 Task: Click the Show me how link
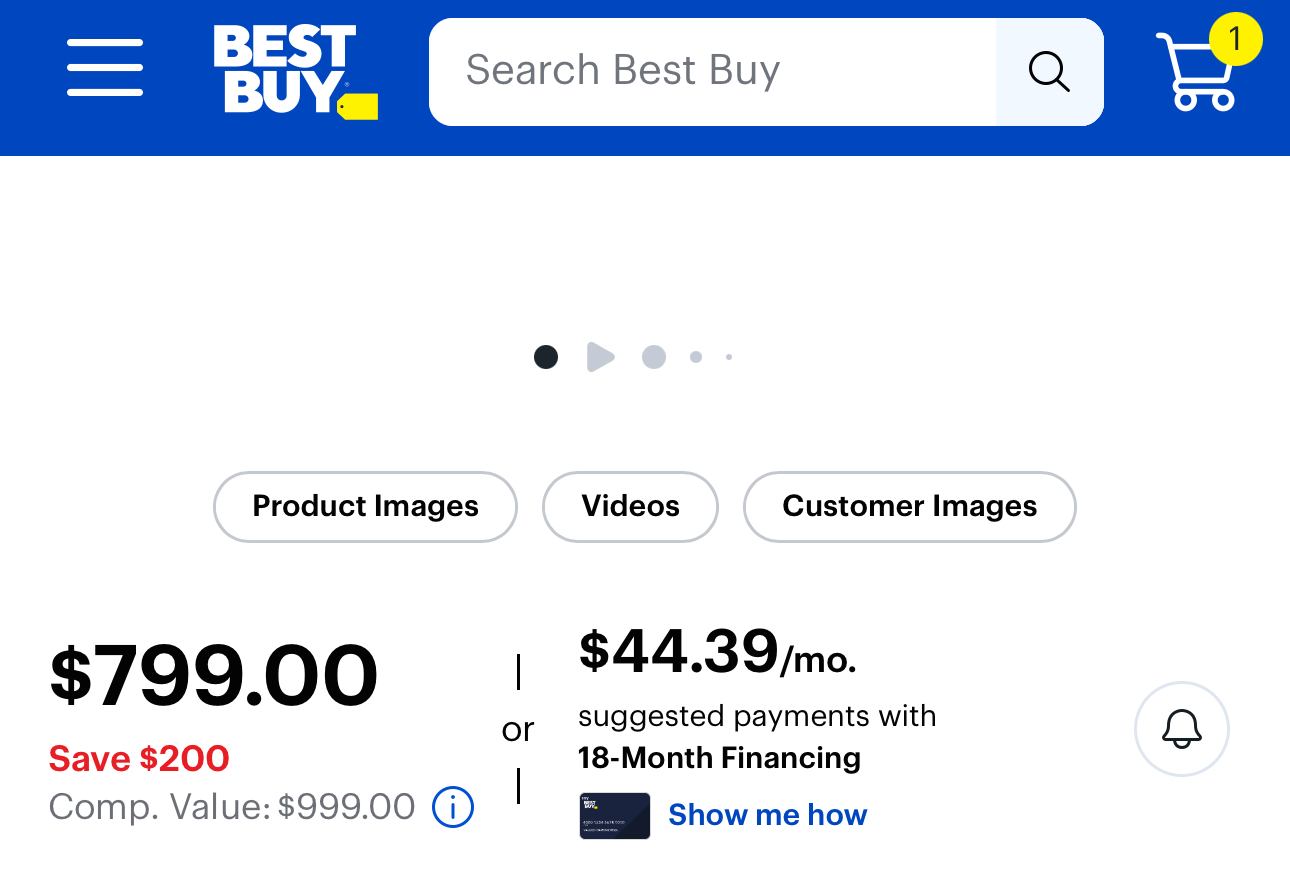pyautogui.click(x=767, y=815)
